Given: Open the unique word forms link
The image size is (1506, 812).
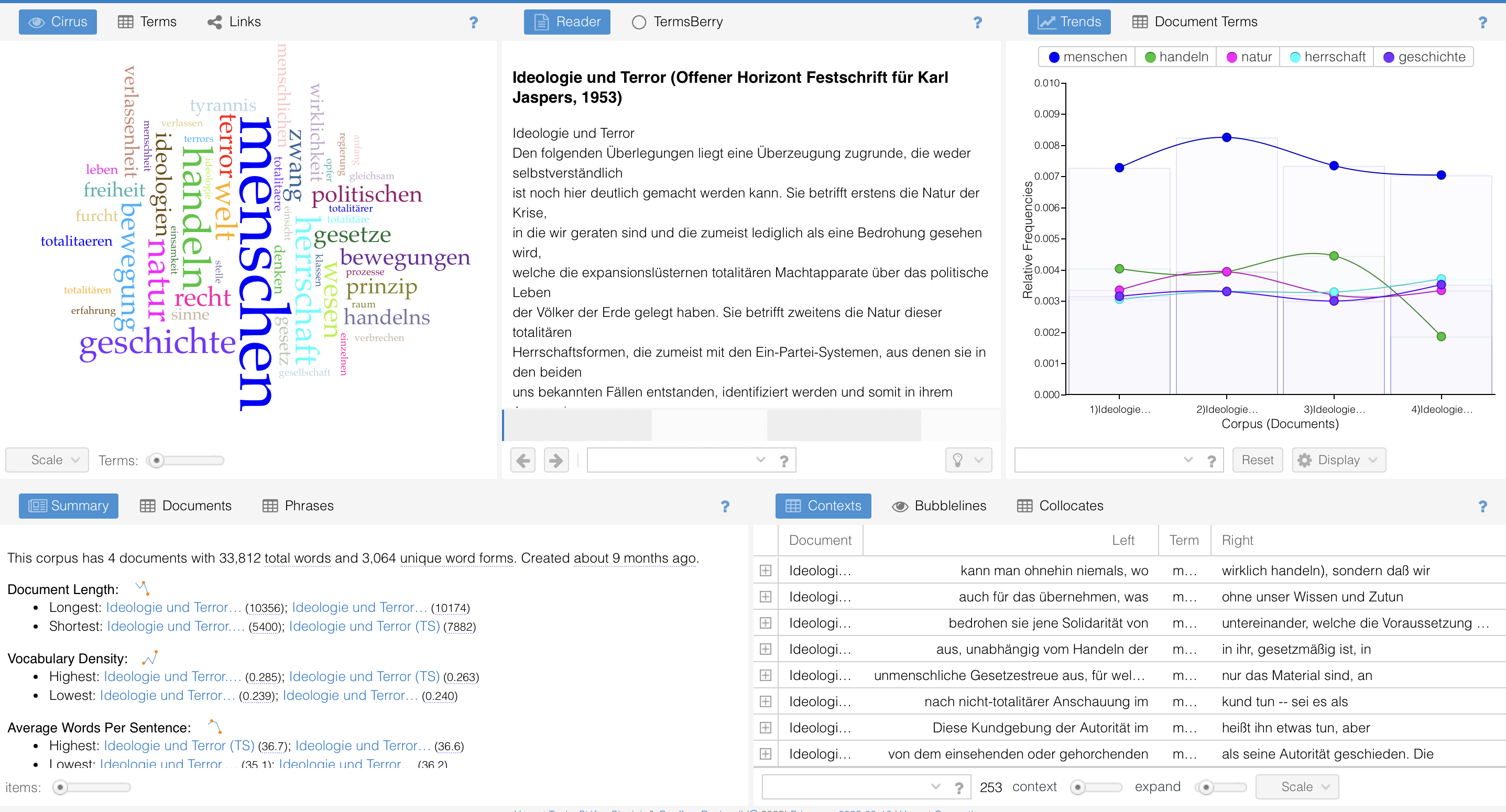Looking at the screenshot, I should pos(456,558).
